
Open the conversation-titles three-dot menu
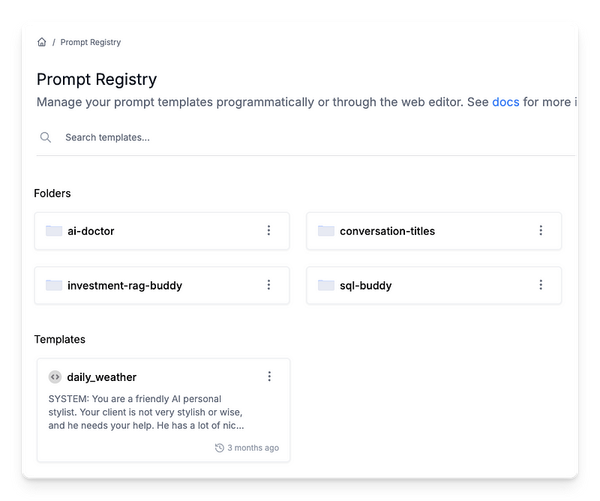[x=541, y=231]
